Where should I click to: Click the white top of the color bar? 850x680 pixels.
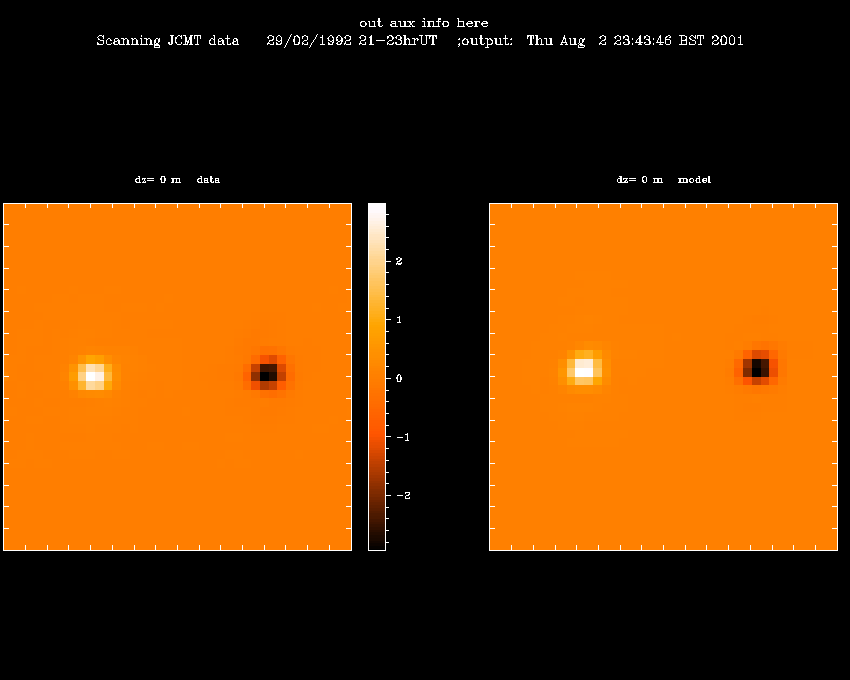pyautogui.click(x=377, y=208)
